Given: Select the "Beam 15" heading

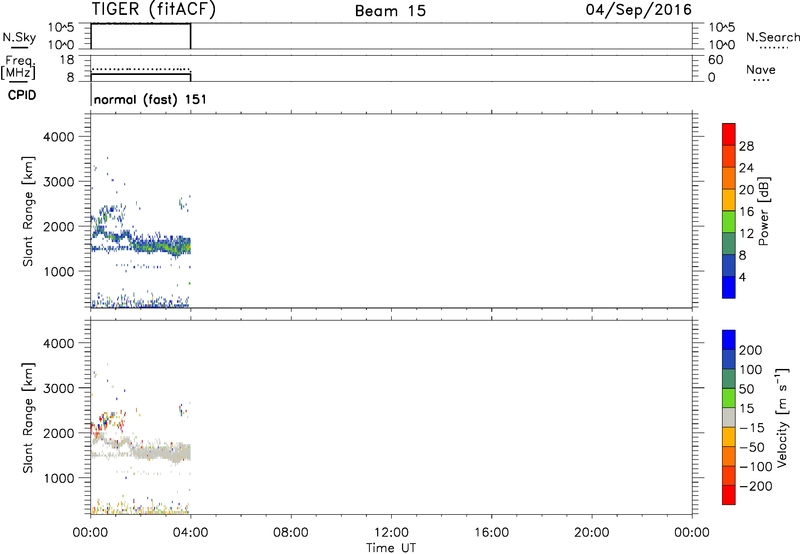Looking at the screenshot, I should pos(390,11).
